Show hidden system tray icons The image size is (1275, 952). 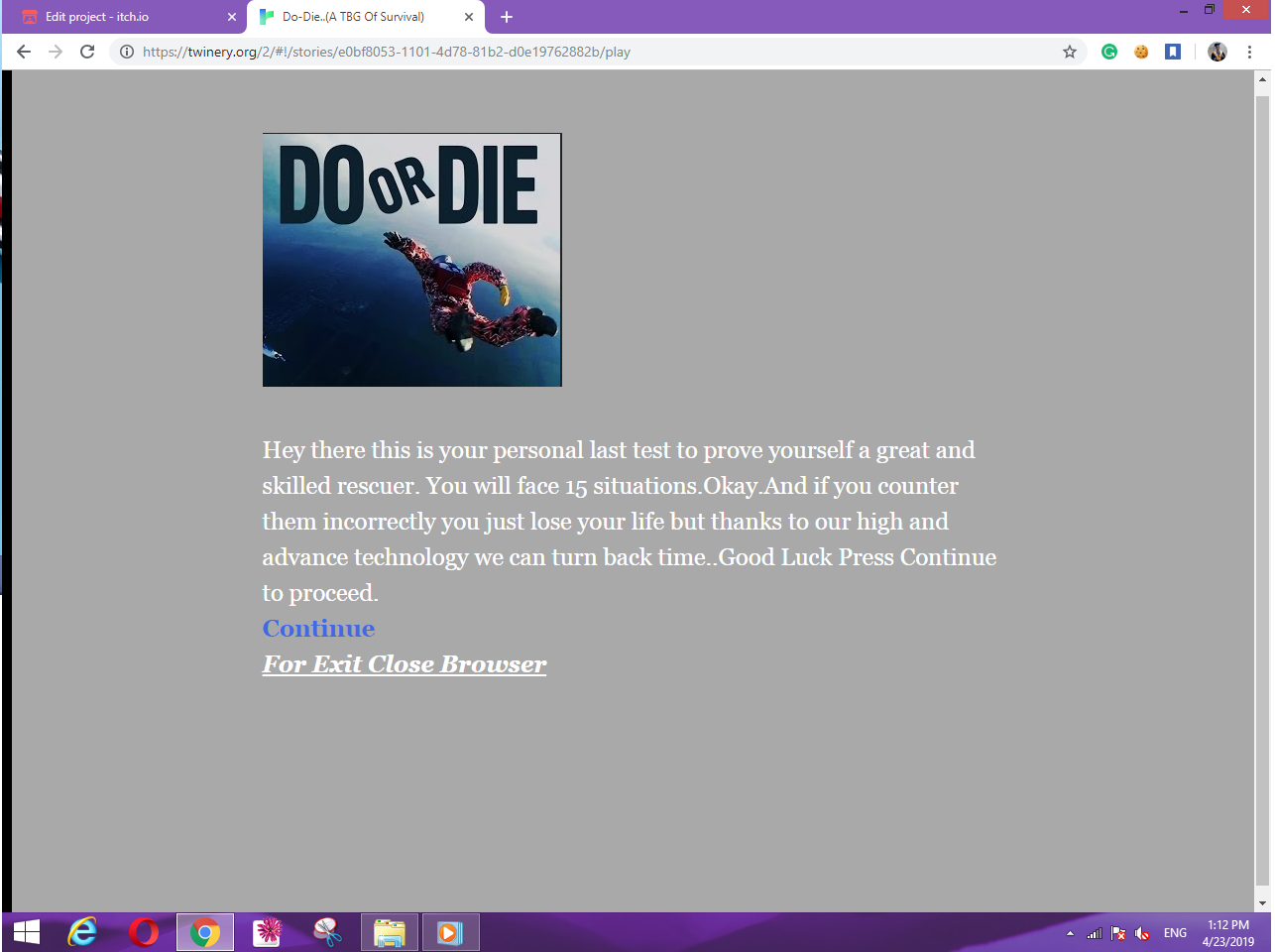point(1070,933)
